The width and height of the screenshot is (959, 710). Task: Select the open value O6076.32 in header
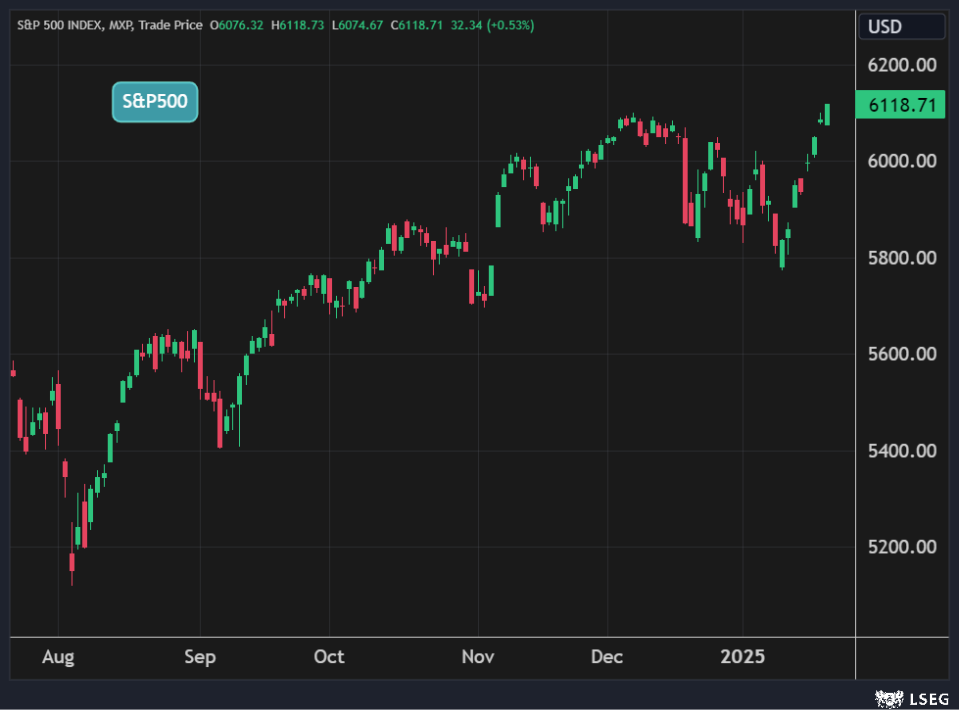pyautogui.click(x=237, y=25)
